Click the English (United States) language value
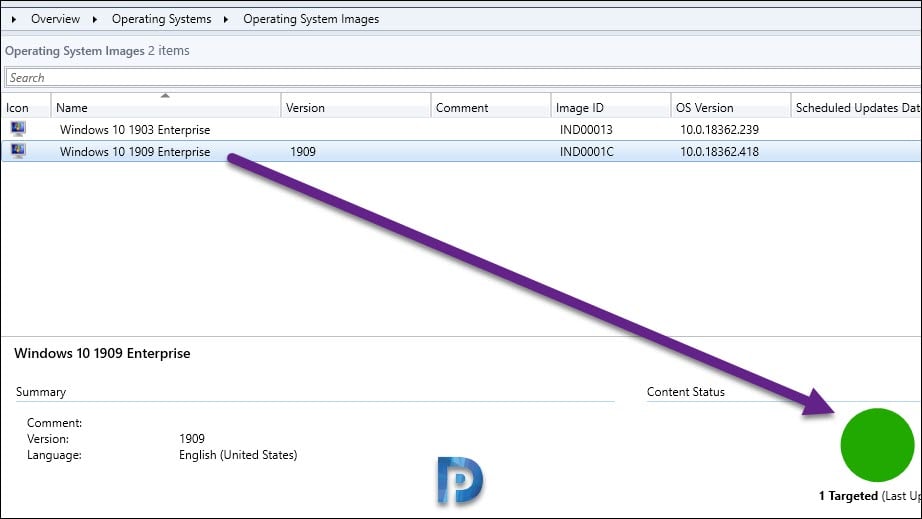The height and width of the screenshot is (519, 922). click(x=238, y=455)
